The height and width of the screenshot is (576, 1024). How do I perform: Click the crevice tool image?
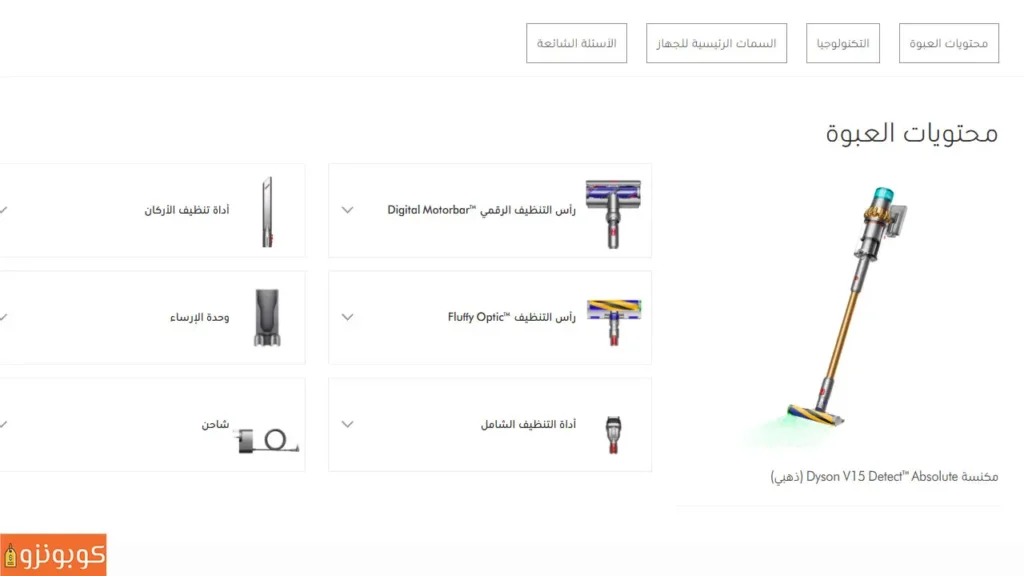[267, 212]
